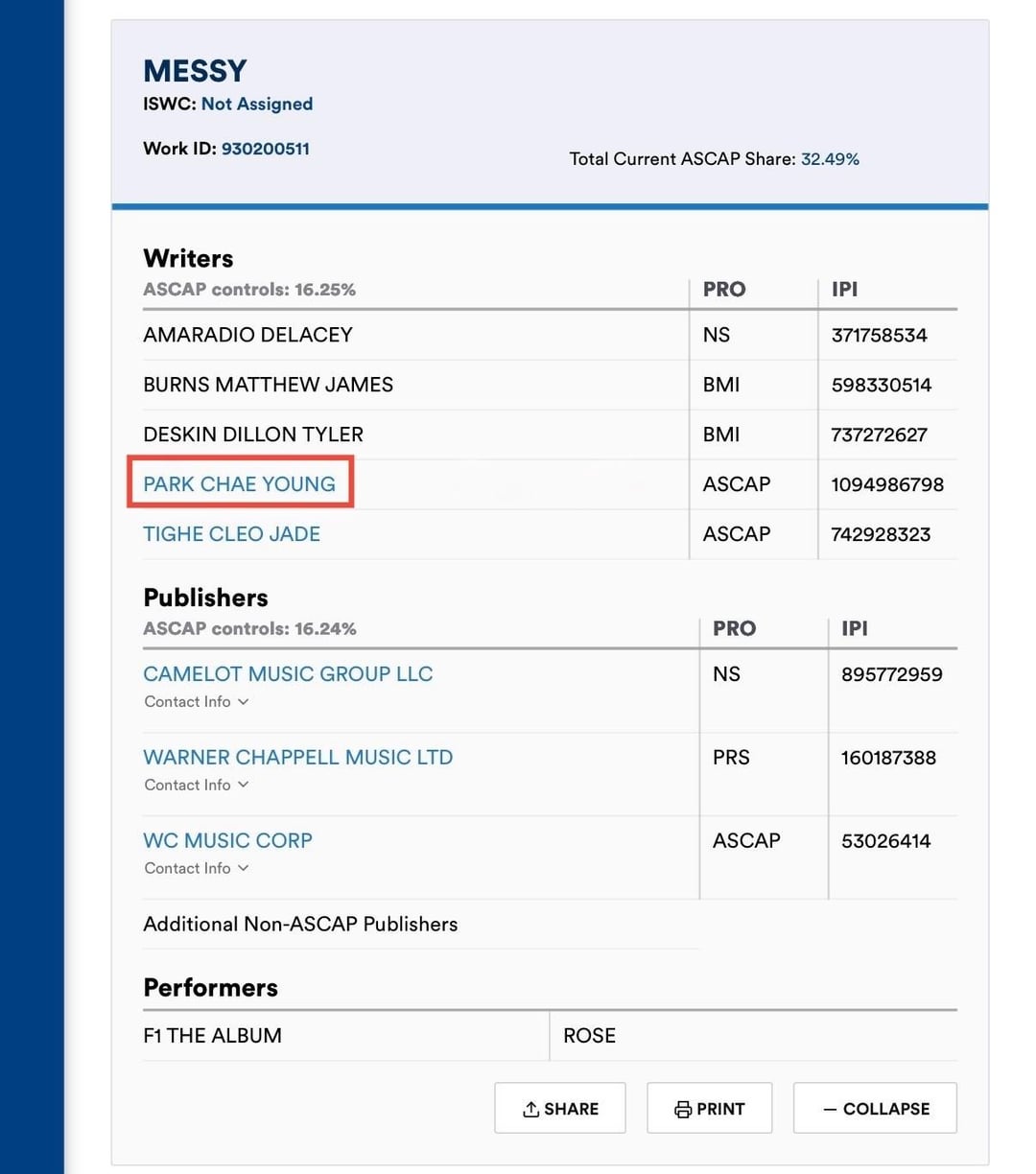
Task: Click publisher IPI 160187388
Action: point(888,758)
